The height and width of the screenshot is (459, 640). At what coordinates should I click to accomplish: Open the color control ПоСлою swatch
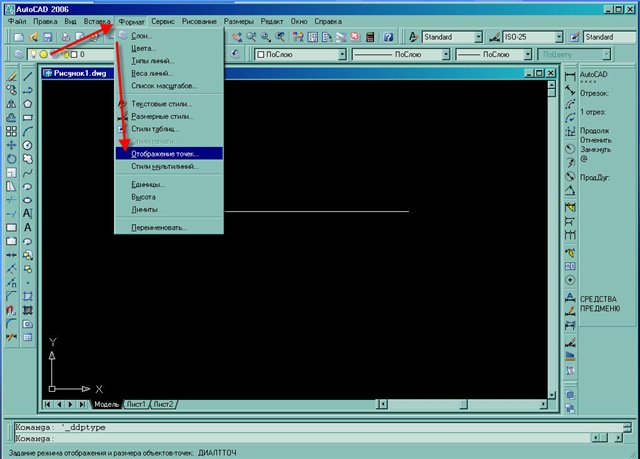pyautogui.click(x=300, y=54)
